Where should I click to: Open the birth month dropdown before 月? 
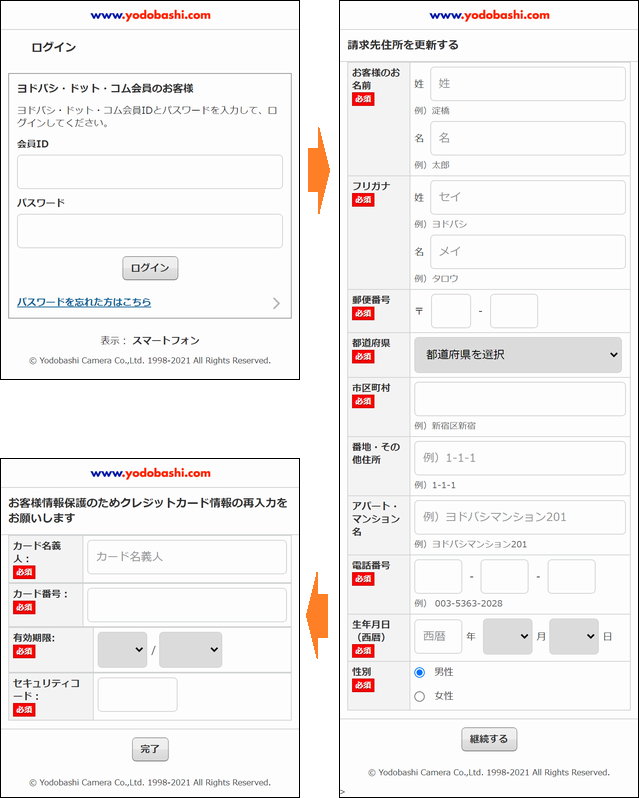coord(507,636)
